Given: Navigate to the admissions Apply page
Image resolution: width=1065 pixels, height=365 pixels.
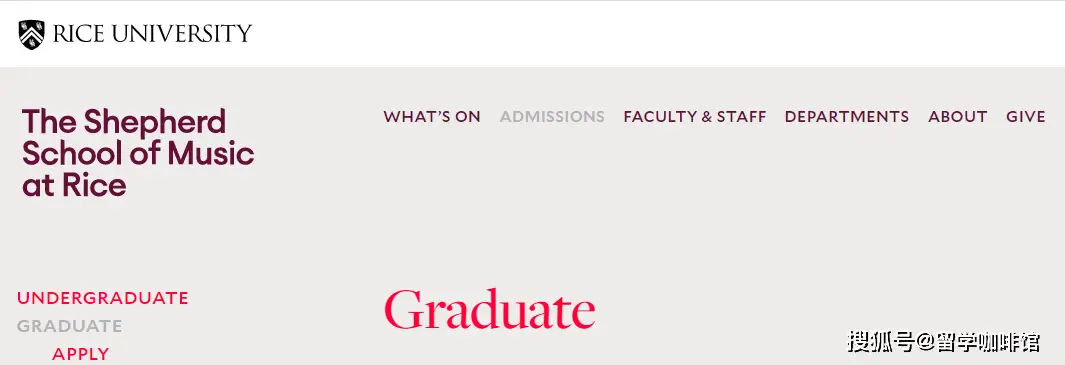Looking at the screenshot, I should [x=81, y=354].
